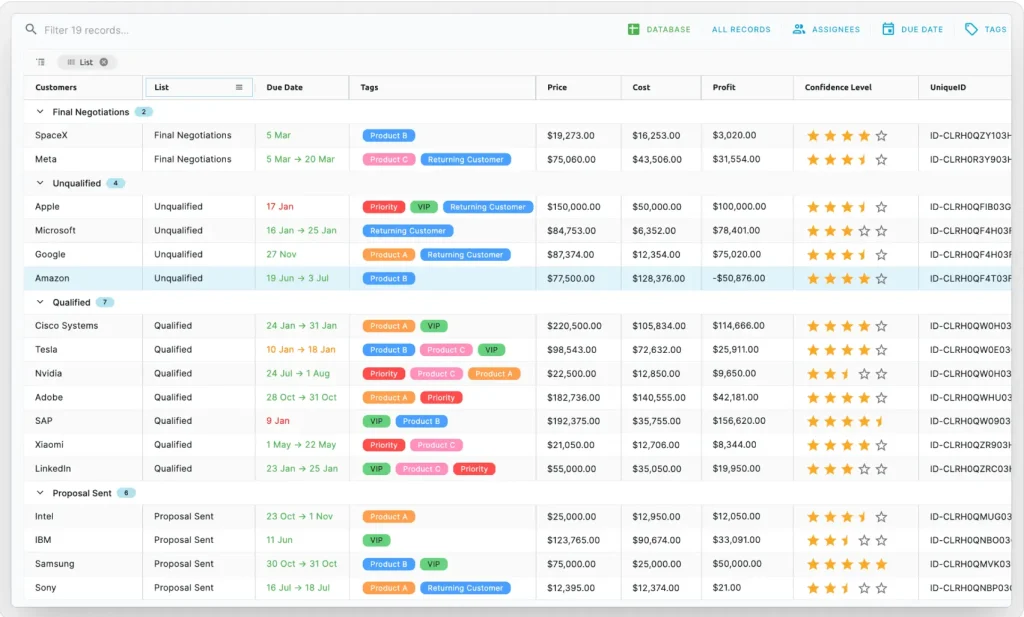This screenshot has width=1024, height=617.
Task: Click the Confidence Level column header
Action: (x=838, y=87)
